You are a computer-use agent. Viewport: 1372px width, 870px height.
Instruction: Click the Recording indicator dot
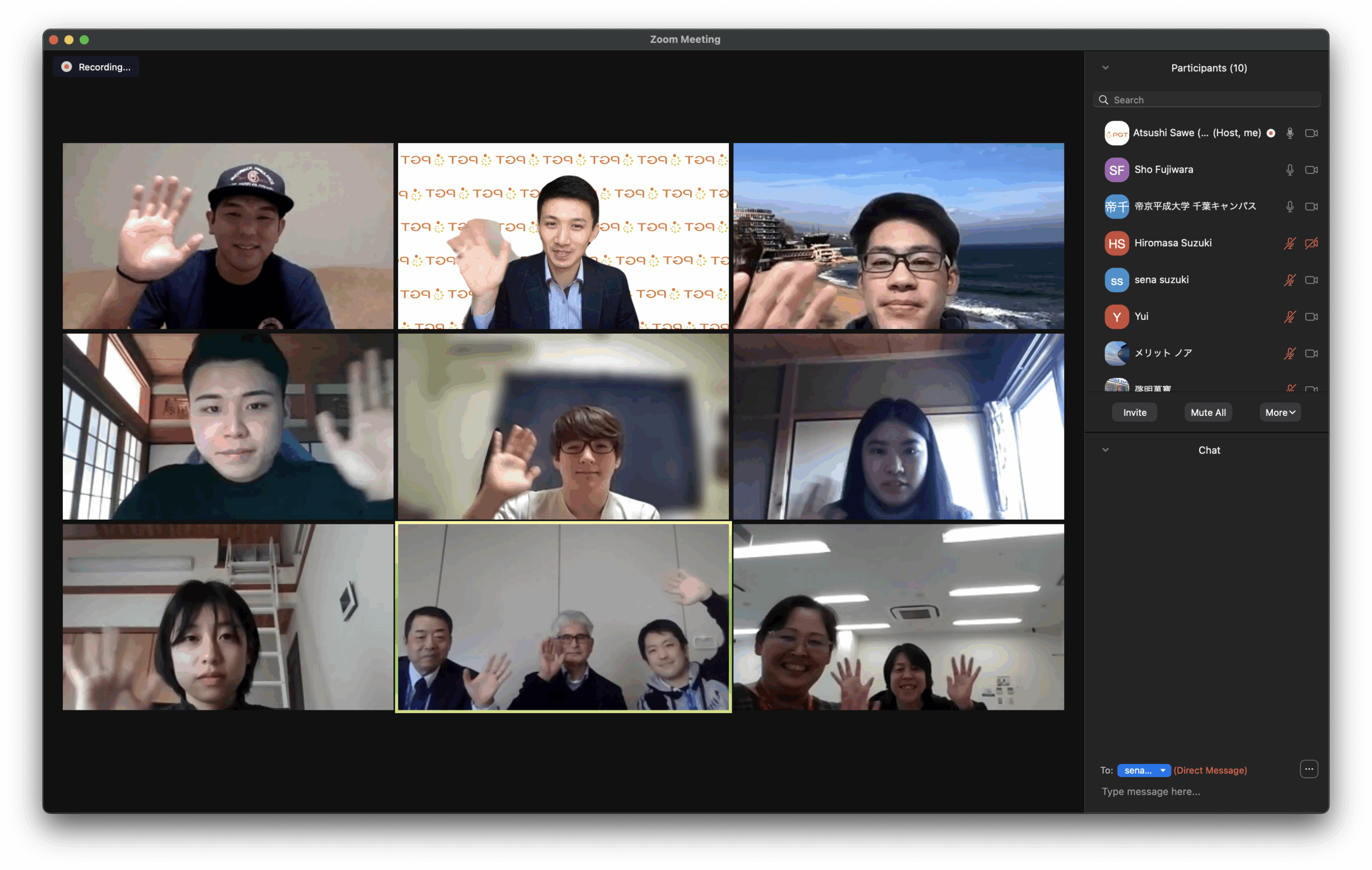tap(66, 66)
